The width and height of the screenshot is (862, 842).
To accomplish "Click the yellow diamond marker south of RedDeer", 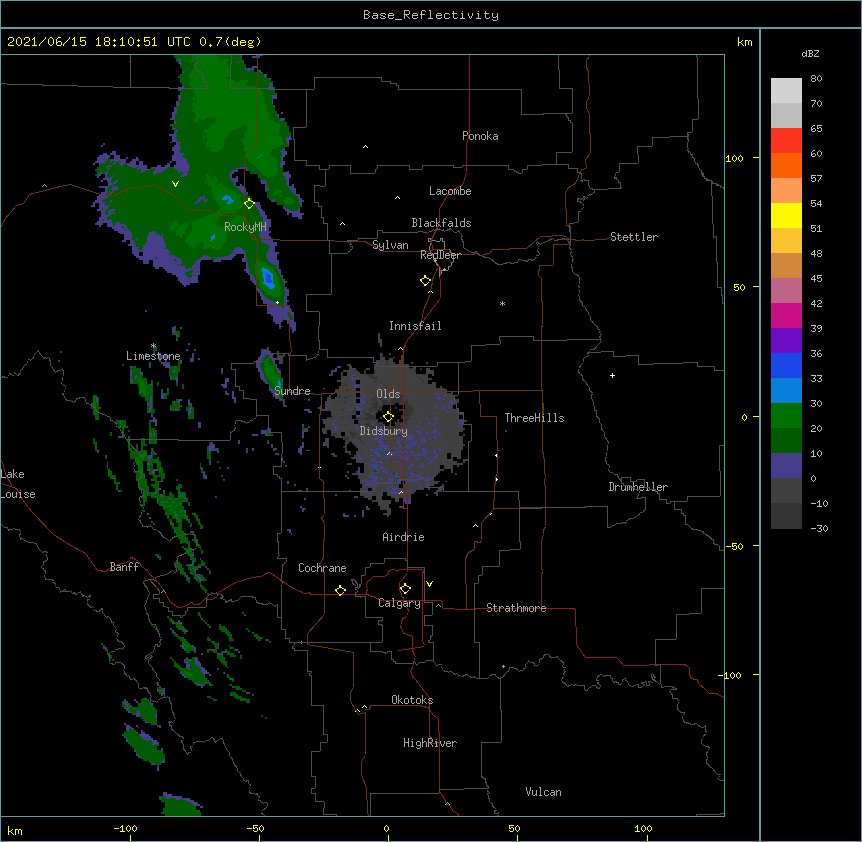I will (x=425, y=281).
